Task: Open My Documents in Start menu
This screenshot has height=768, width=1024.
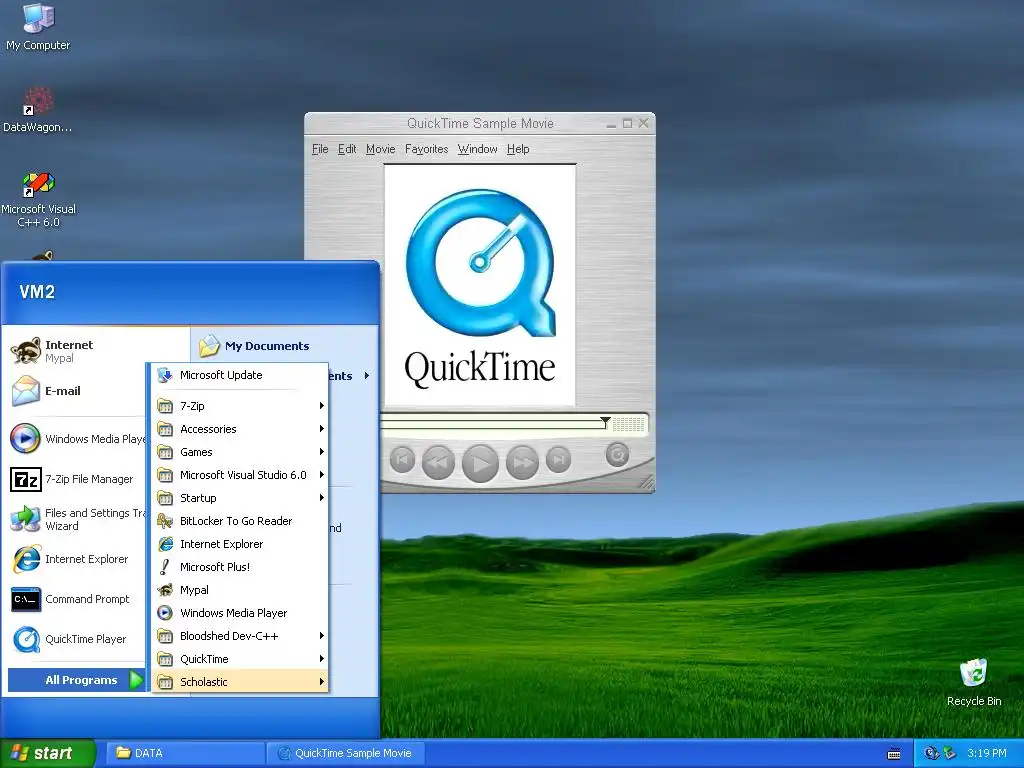Action: tap(255, 345)
